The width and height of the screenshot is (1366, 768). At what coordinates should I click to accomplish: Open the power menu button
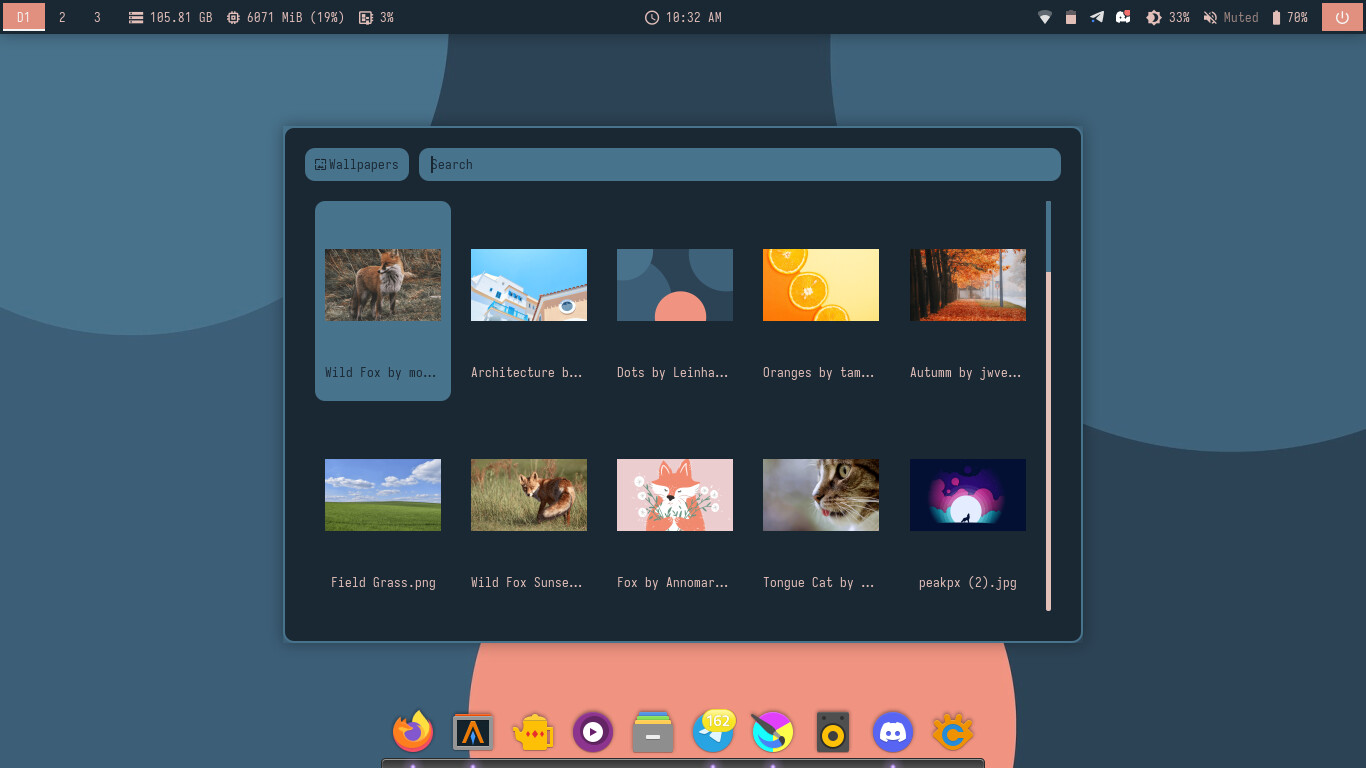tap(1342, 17)
